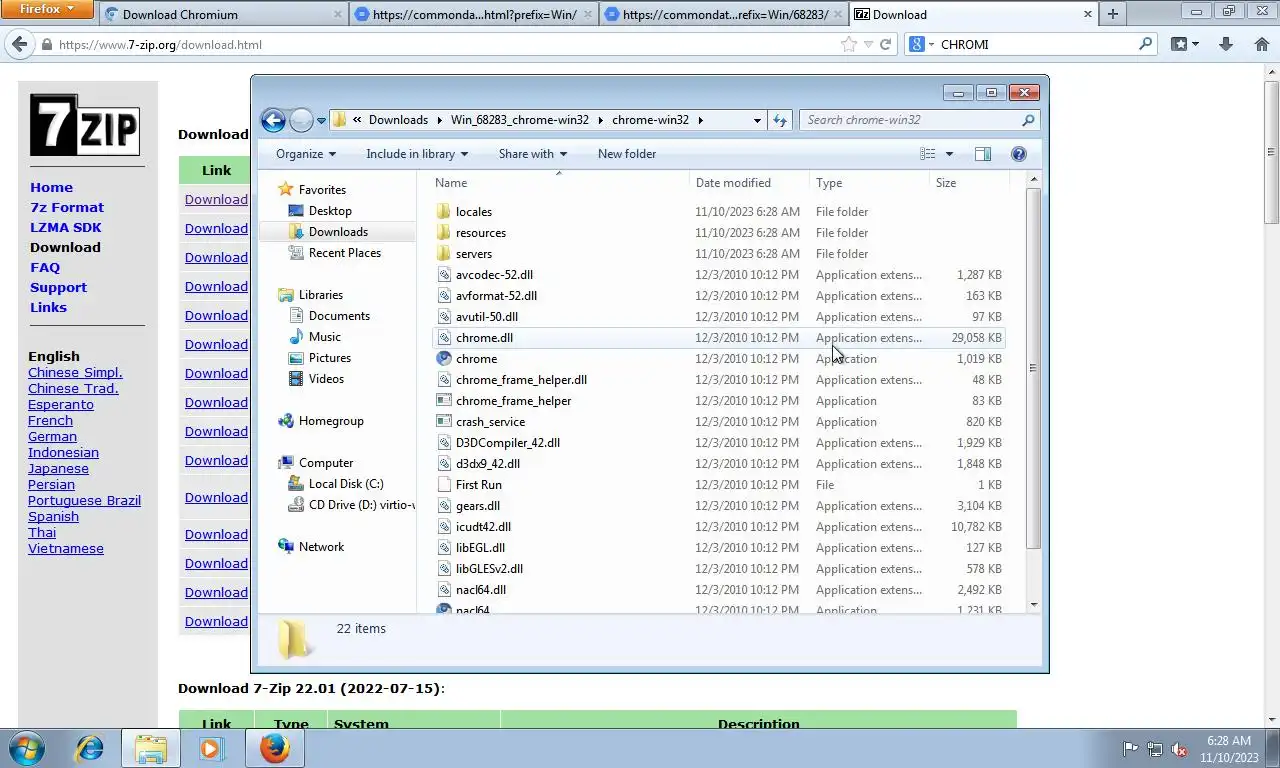Select the locales folder icon
Screen dimensions: 1280x768
[445, 212]
